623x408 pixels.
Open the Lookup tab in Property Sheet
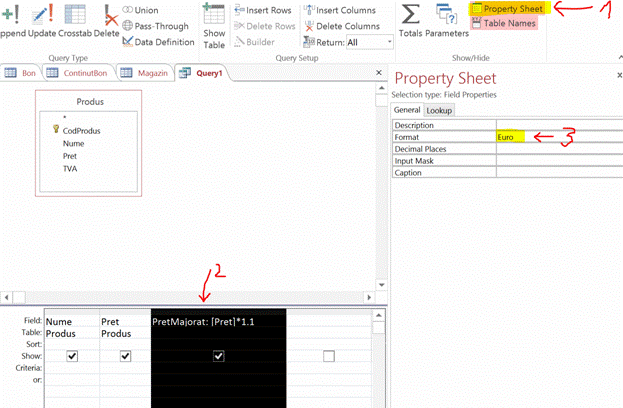[438, 111]
